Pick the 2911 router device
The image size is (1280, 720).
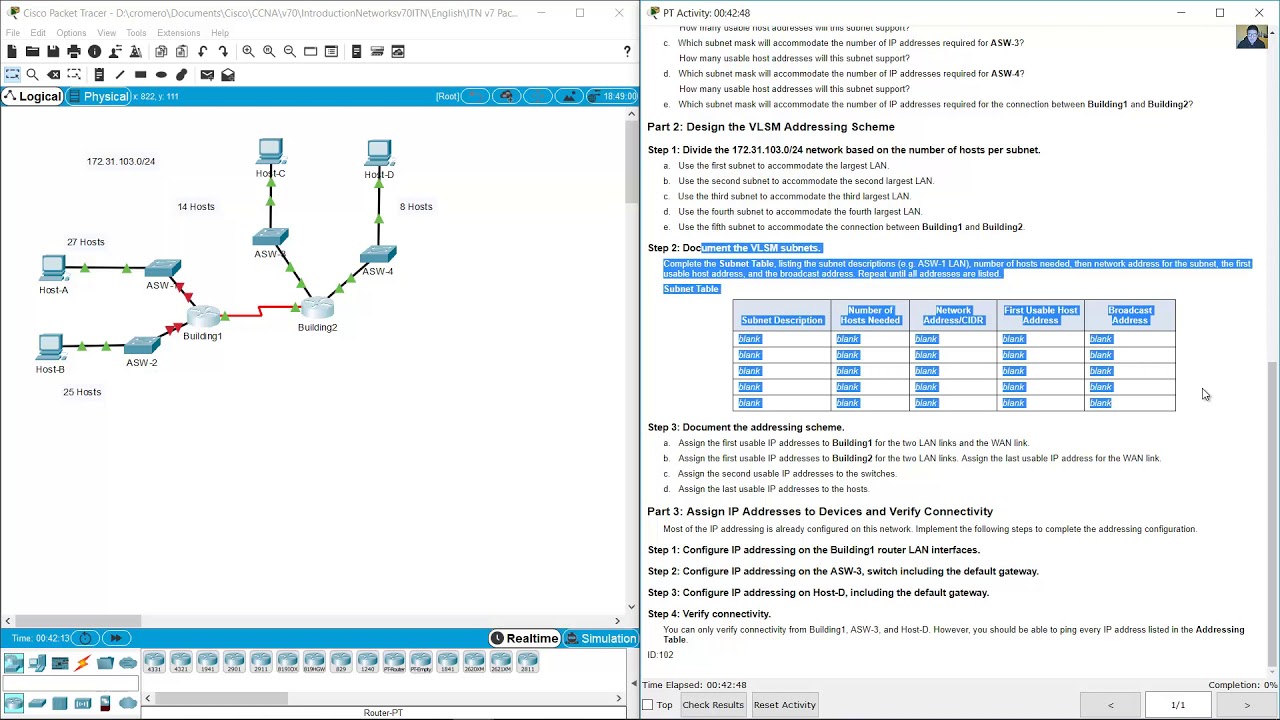pos(261,662)
